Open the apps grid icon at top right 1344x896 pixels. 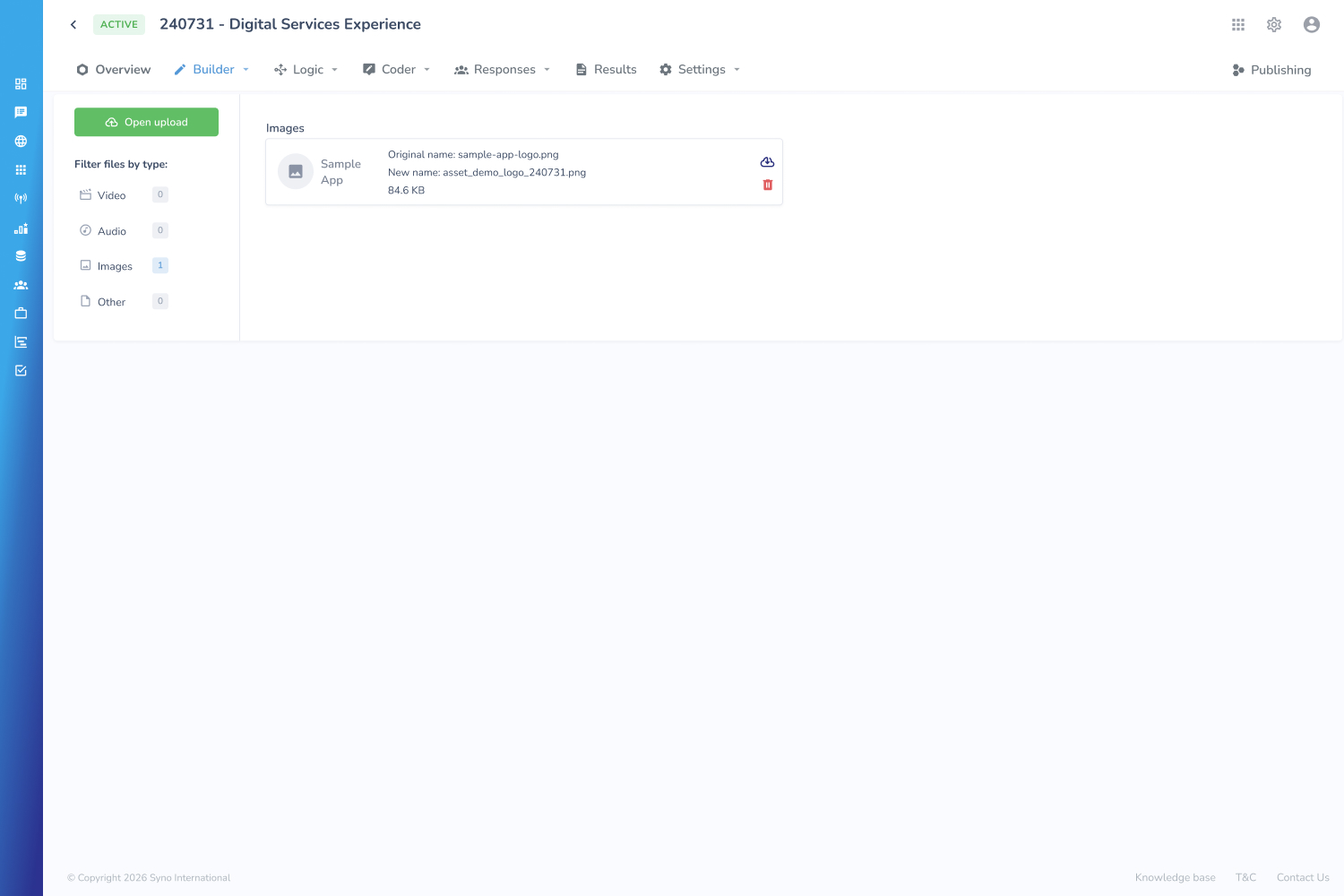1238,25
